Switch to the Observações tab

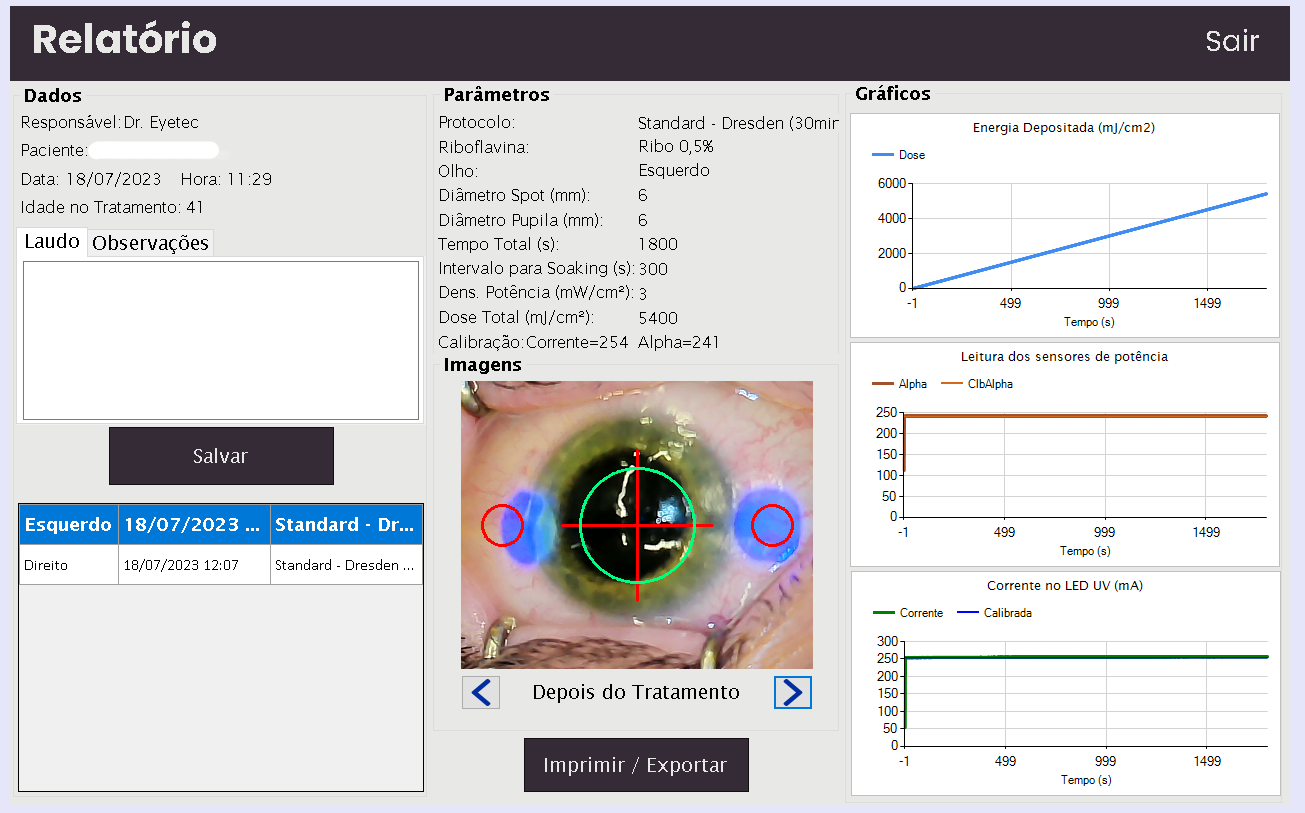tap(151, 243)
